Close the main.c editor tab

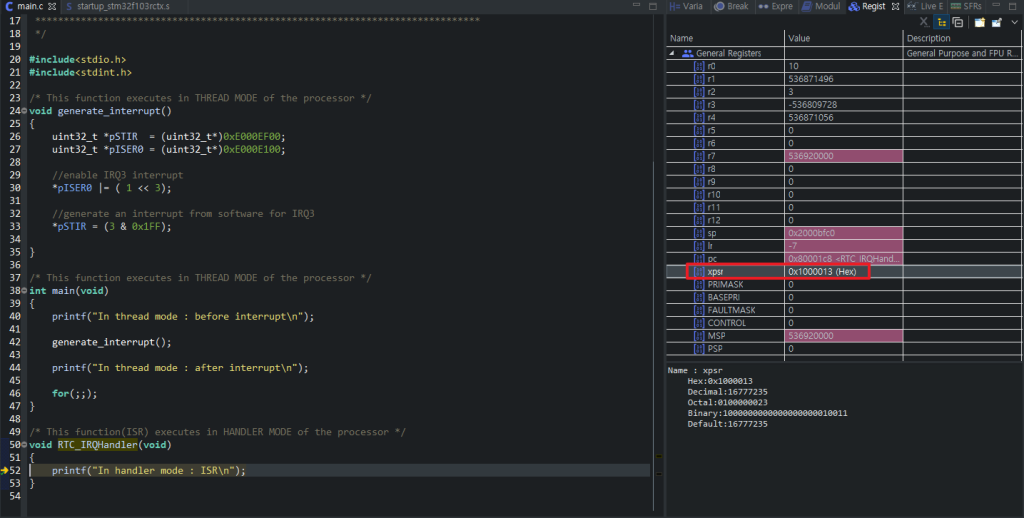(x=52, y=6)
